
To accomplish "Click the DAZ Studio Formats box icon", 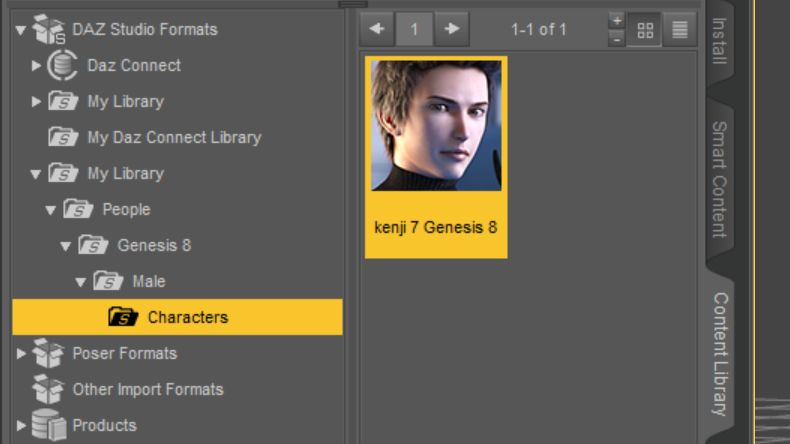I will point(49,29).
